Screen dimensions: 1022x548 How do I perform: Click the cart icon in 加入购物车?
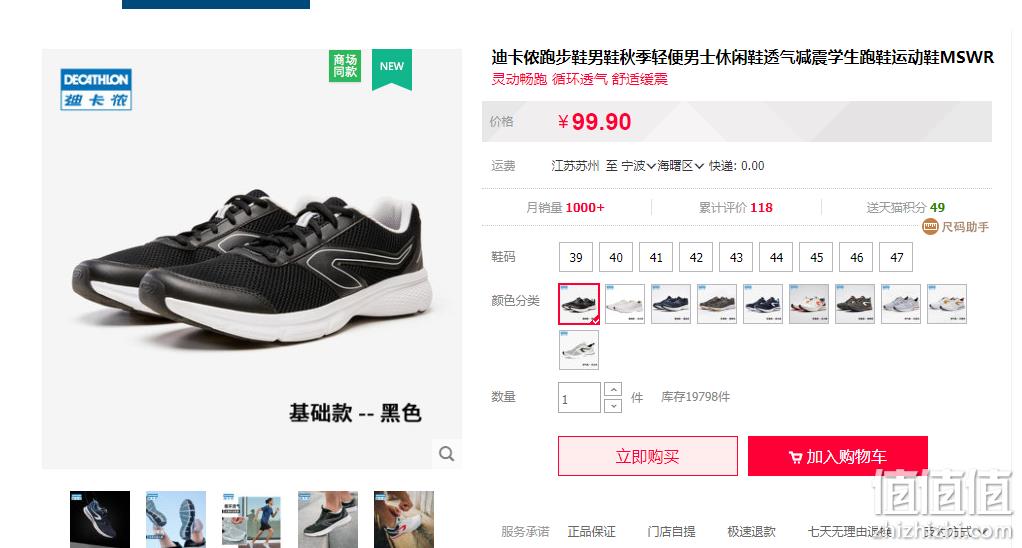pos(795,457)
